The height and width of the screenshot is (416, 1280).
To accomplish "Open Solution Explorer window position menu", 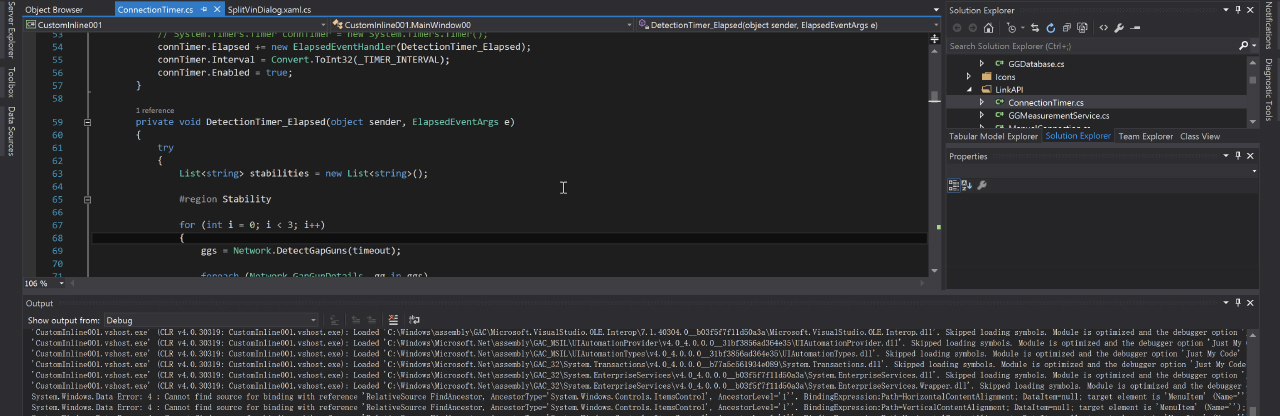I will coord(1226,10).
